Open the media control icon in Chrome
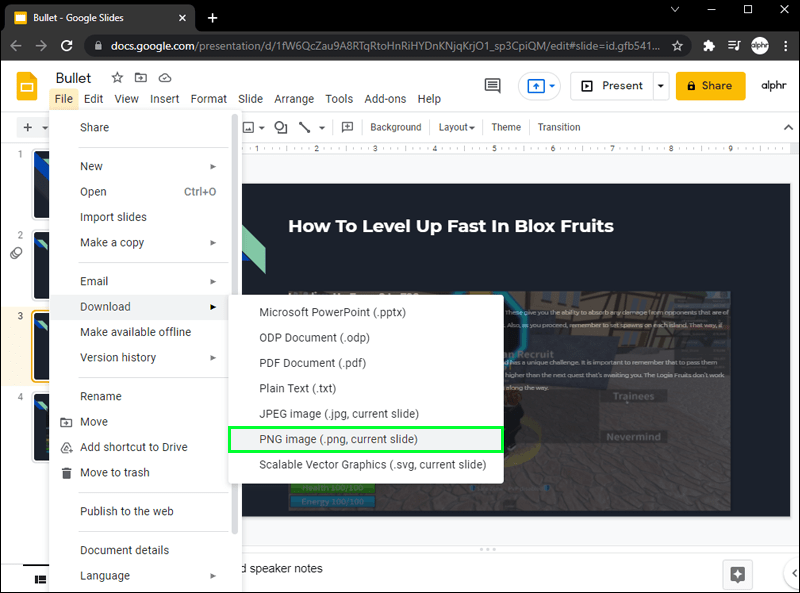This screenshot has width=800, height=593. (734, 46)
